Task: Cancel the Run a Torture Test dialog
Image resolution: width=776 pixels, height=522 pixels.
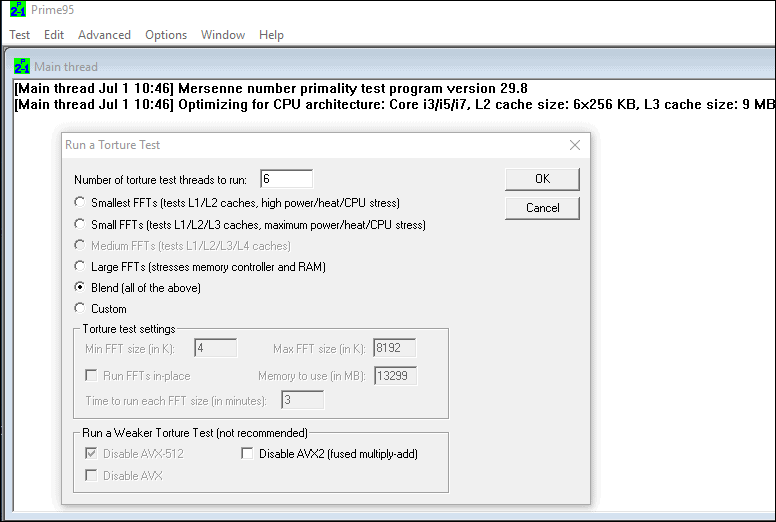Action: click(x=542, y=208)
